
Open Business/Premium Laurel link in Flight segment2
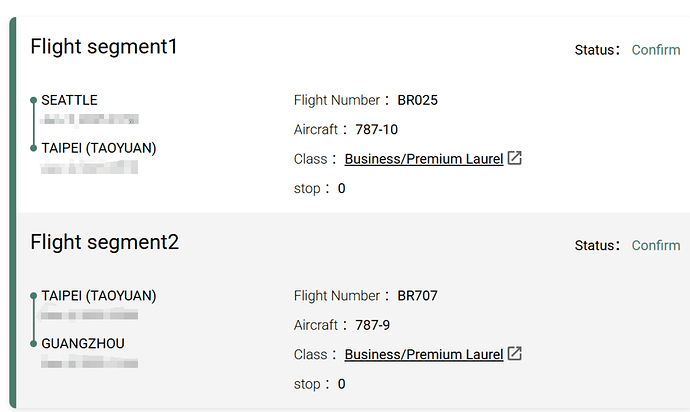click(x=424, y=354)
